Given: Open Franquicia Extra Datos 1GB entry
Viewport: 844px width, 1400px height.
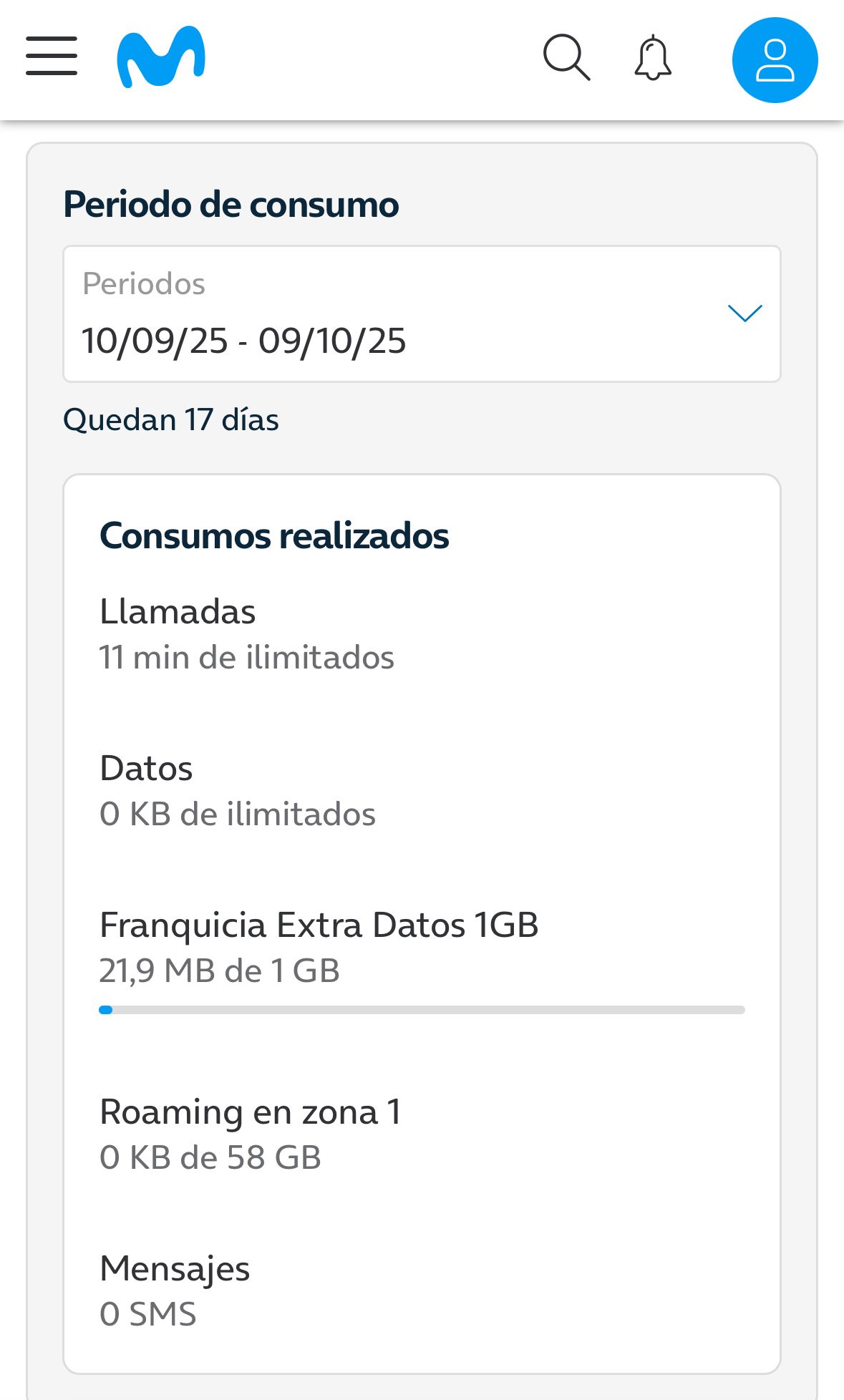Looking at the screenshot, I should (319, 925).
